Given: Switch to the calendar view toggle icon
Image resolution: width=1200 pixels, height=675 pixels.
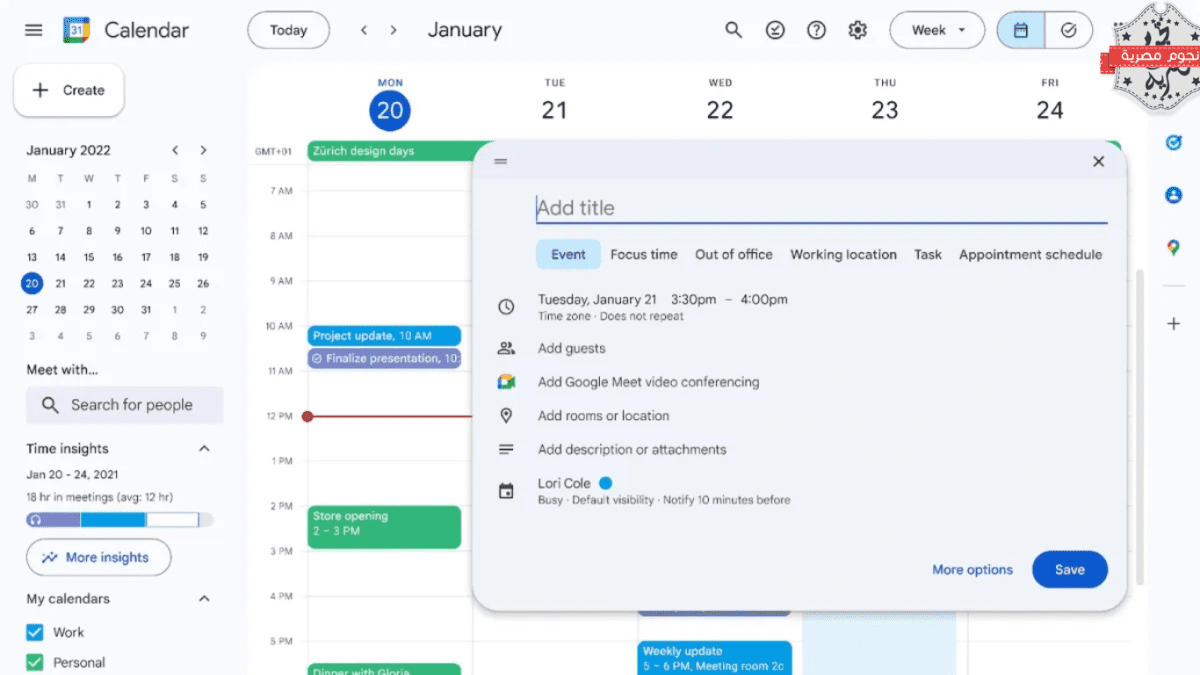Looking at the screenshot, I should click(1021, 30).
